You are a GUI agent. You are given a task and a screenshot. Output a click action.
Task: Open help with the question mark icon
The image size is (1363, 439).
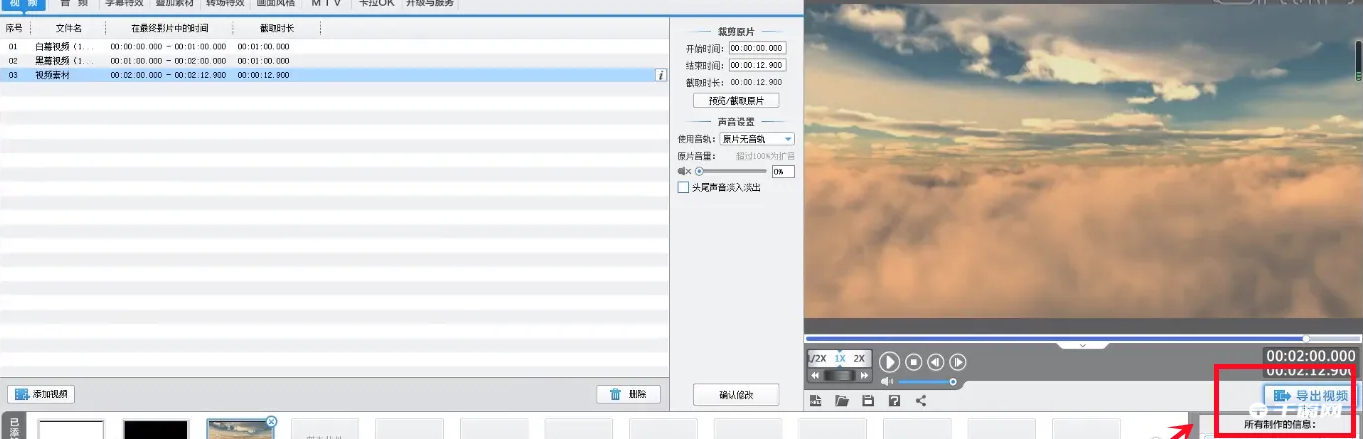coord(894,401)
